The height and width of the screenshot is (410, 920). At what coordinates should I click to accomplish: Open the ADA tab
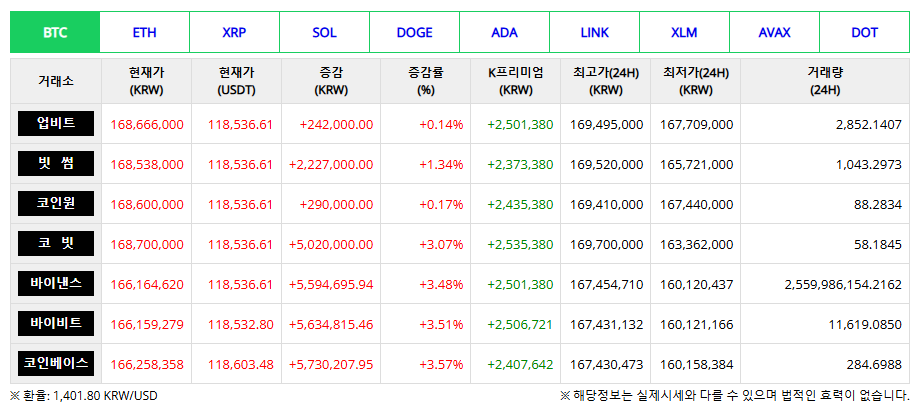504,33
